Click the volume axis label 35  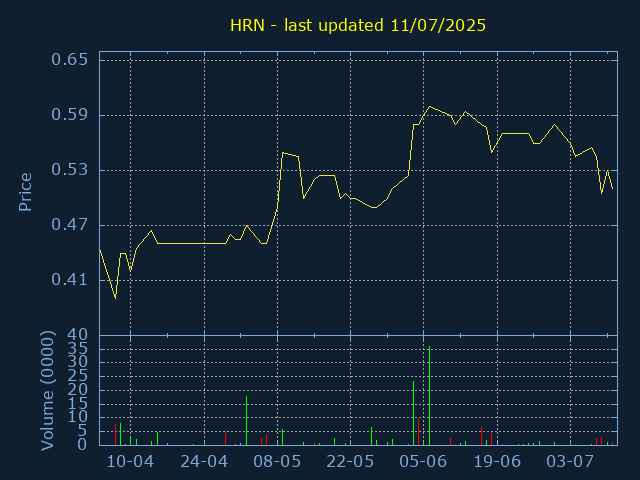coord(78,349)
